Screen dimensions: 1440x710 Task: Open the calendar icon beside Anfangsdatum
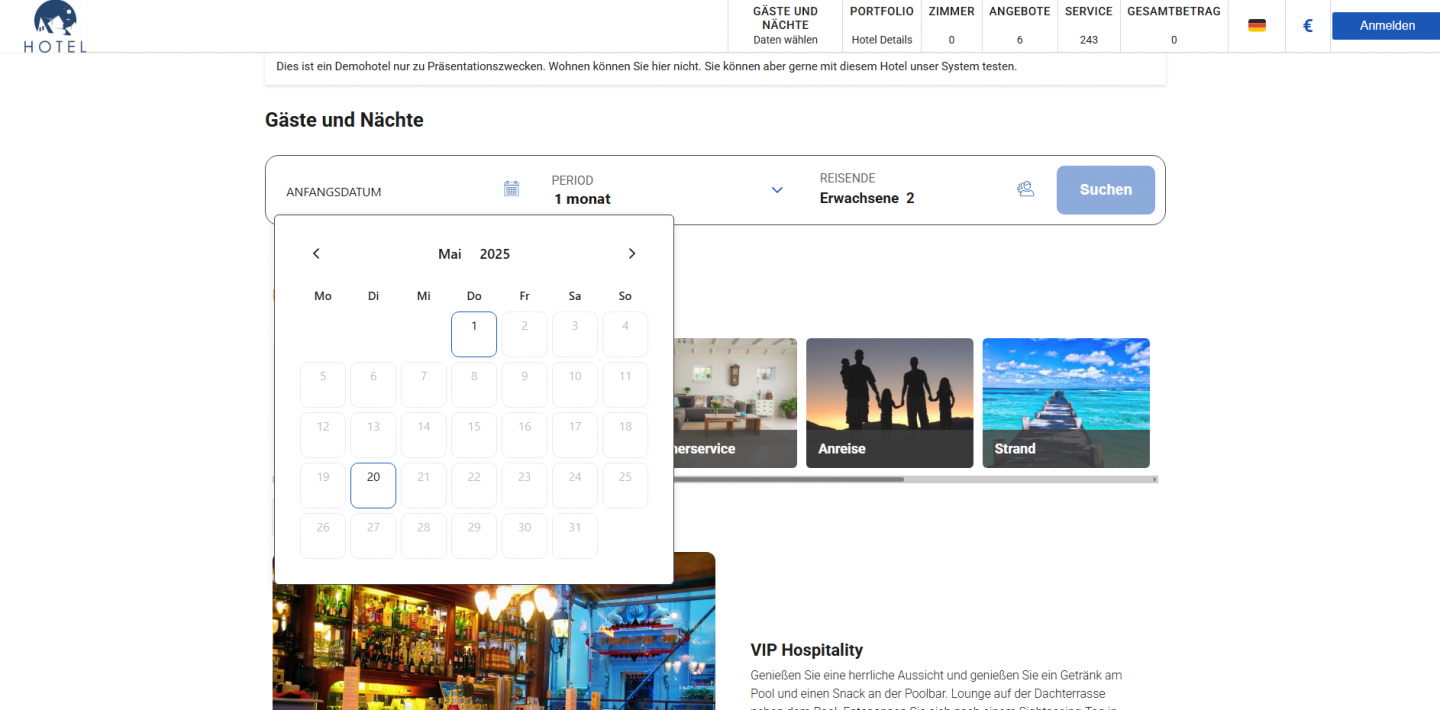tap(511, 188)
